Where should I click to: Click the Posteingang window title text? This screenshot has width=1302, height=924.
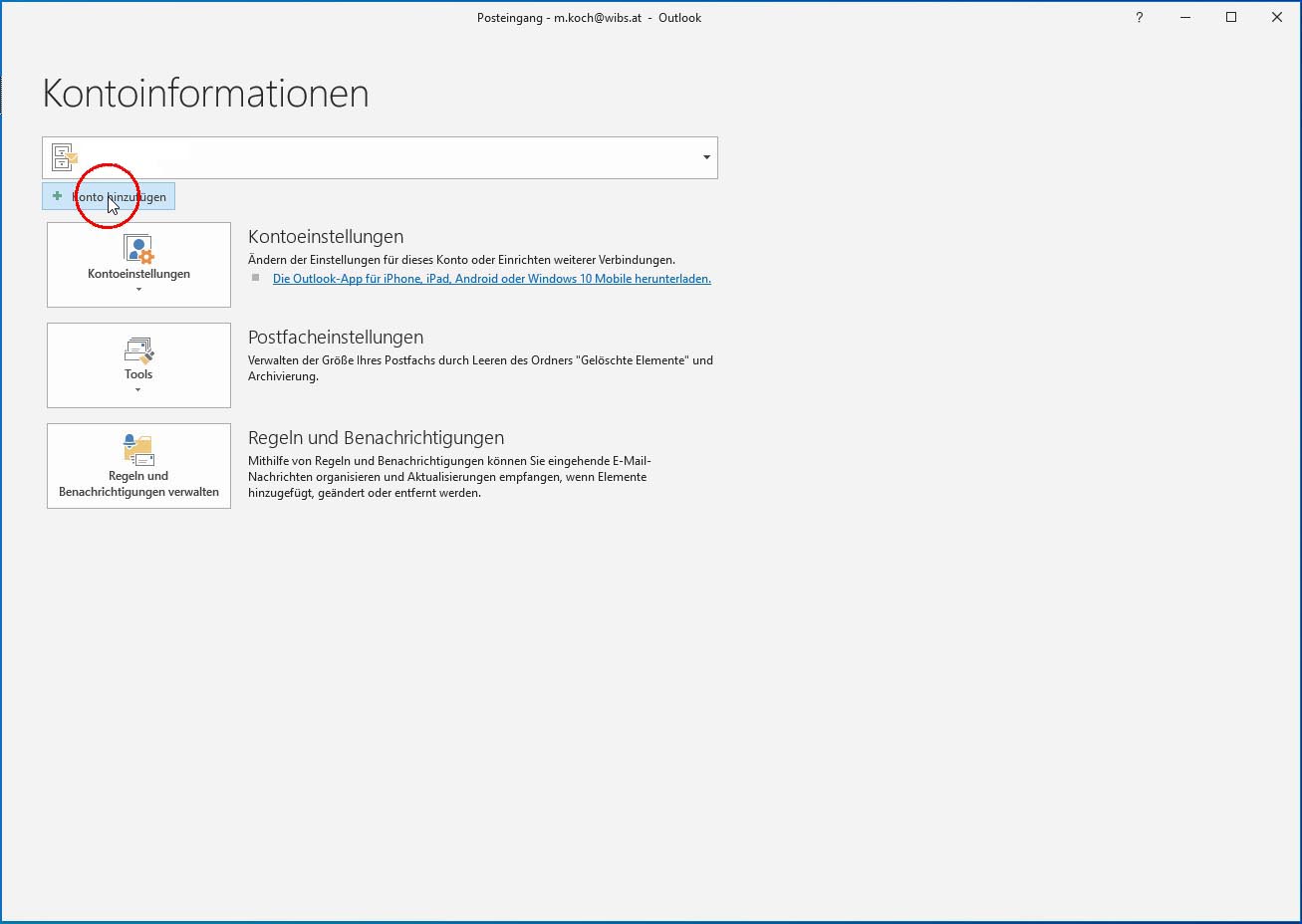pyautogui.click(x=589, y=18)
